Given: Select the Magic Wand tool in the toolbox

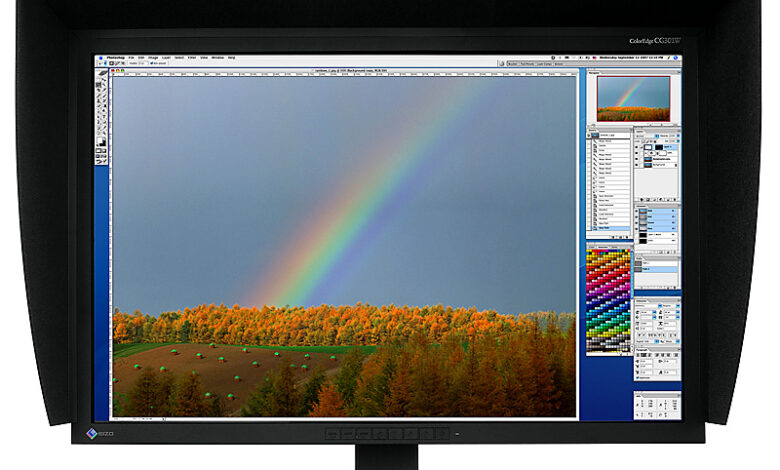Looking at the screenshot, I should (104, 85).
